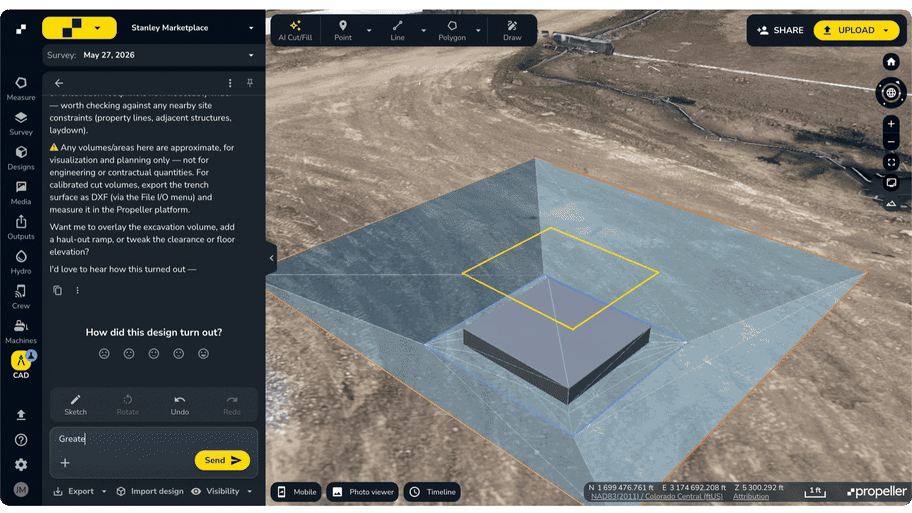912x513 pixels.
Task: Select the Sketch pencil tool
Action: 76,405
